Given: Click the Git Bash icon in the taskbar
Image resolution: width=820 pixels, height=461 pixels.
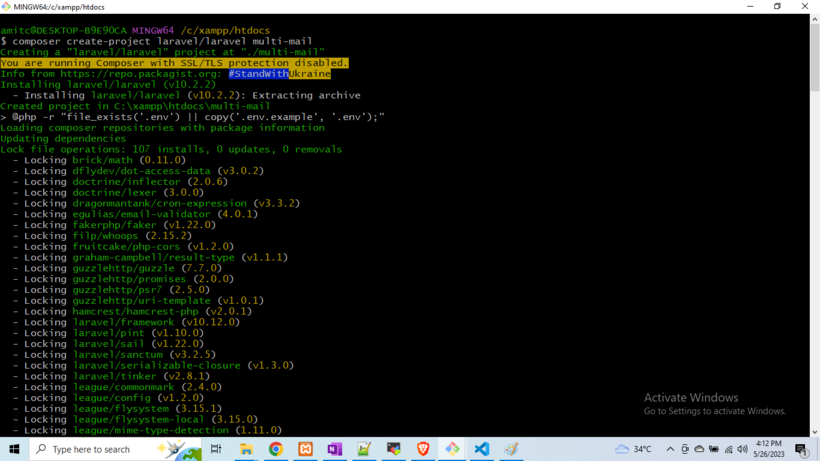Looking at the screenshot, I should pos(452,450).
